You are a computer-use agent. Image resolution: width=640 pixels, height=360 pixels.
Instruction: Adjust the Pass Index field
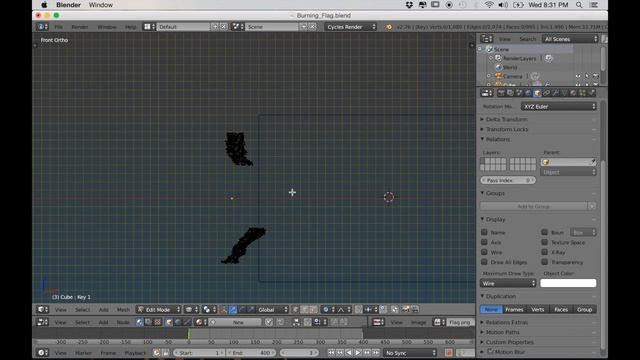click(x=508, y=180)
